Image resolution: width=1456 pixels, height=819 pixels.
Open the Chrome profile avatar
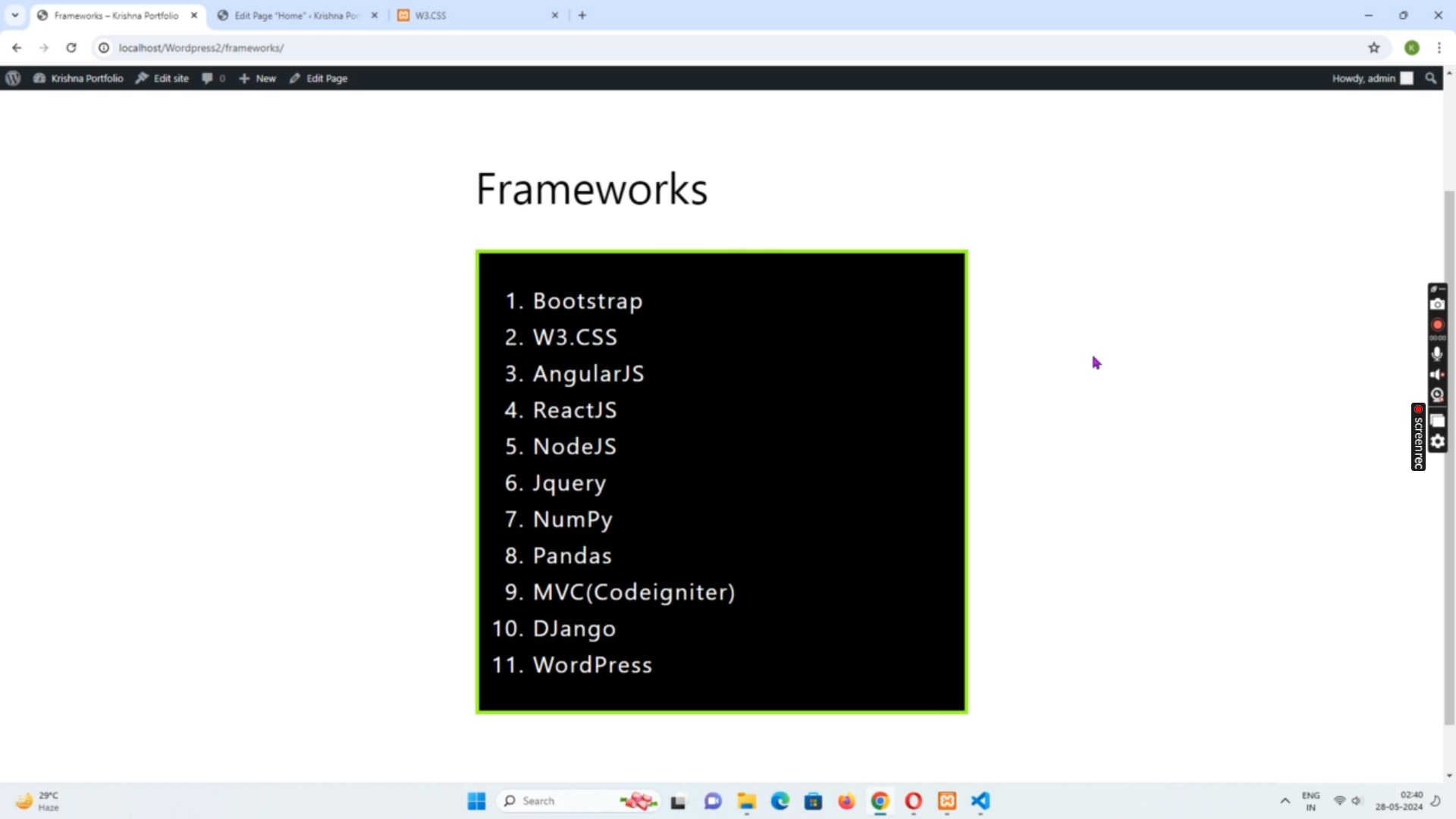(x=1412, y=48)
